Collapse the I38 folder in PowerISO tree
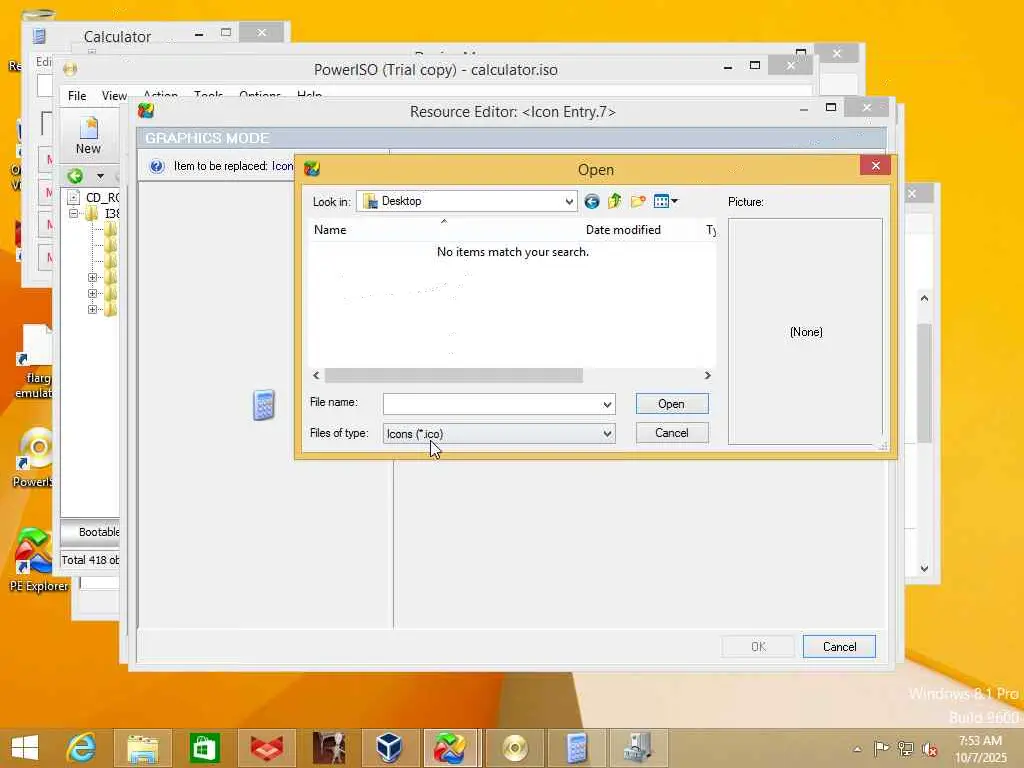Screen dimensions: 1024x768 (x=74, y=214)
